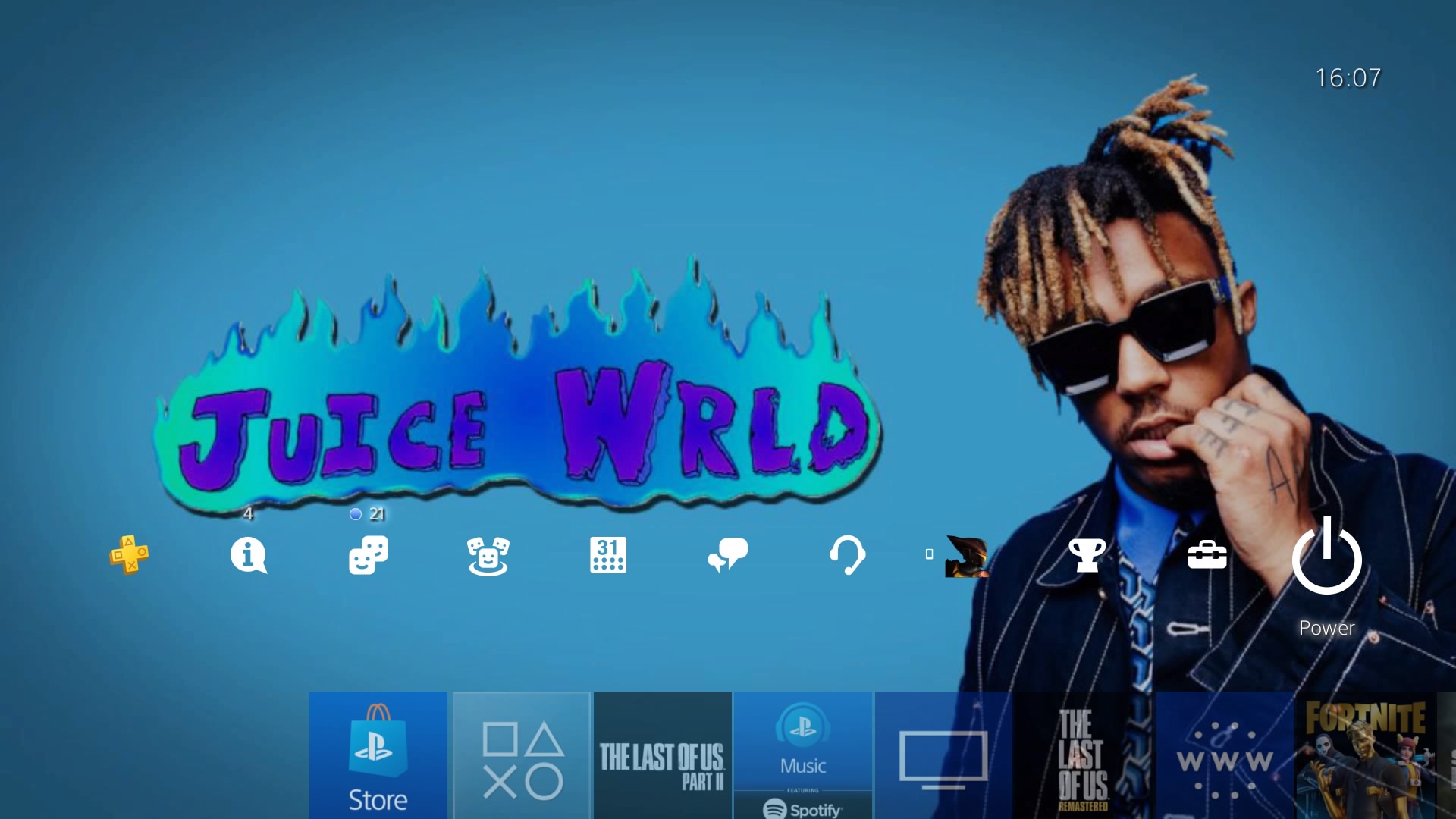1456x819 pixels.
Task: Open the Trophies icon
Action: point(1087,555)
